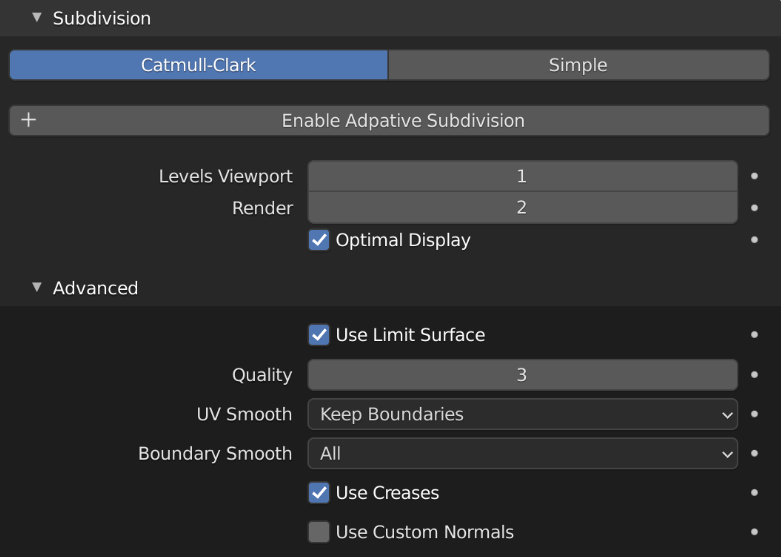Click animate dot beside Use Limit Surface
The width and height of the screenshot is (781, 557).
coord(755,335)
